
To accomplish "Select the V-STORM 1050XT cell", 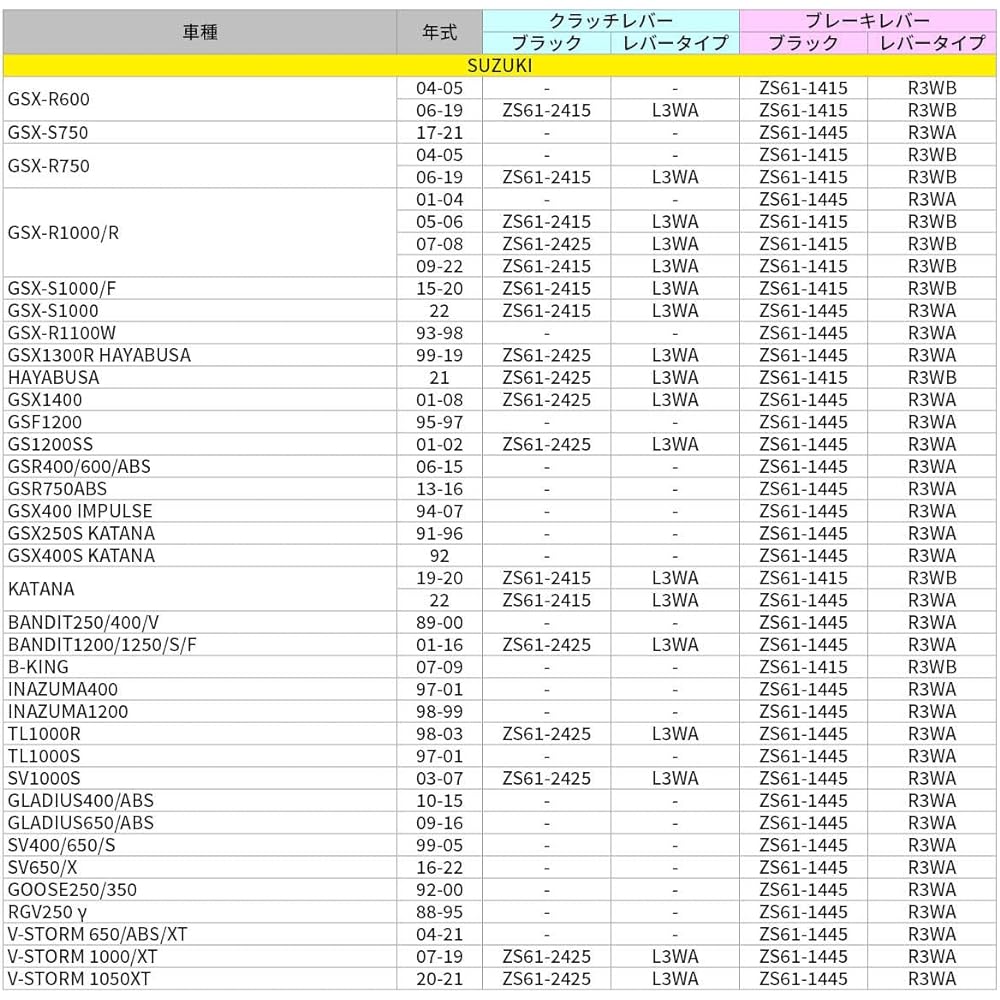I will [x=200, y=979].
